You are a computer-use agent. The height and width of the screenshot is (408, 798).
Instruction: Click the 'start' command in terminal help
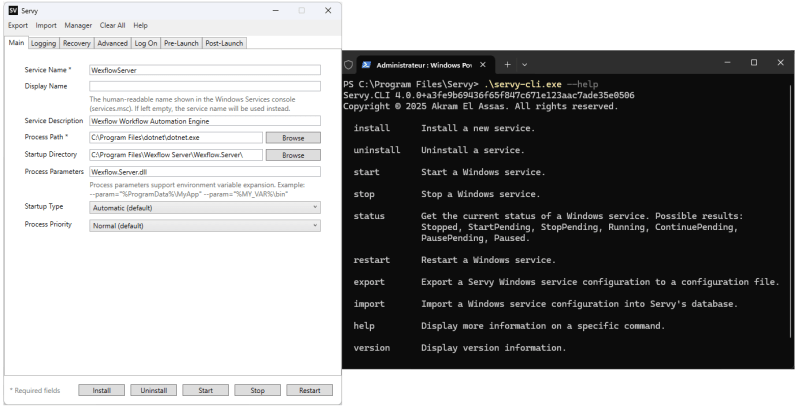click(367, 172)
